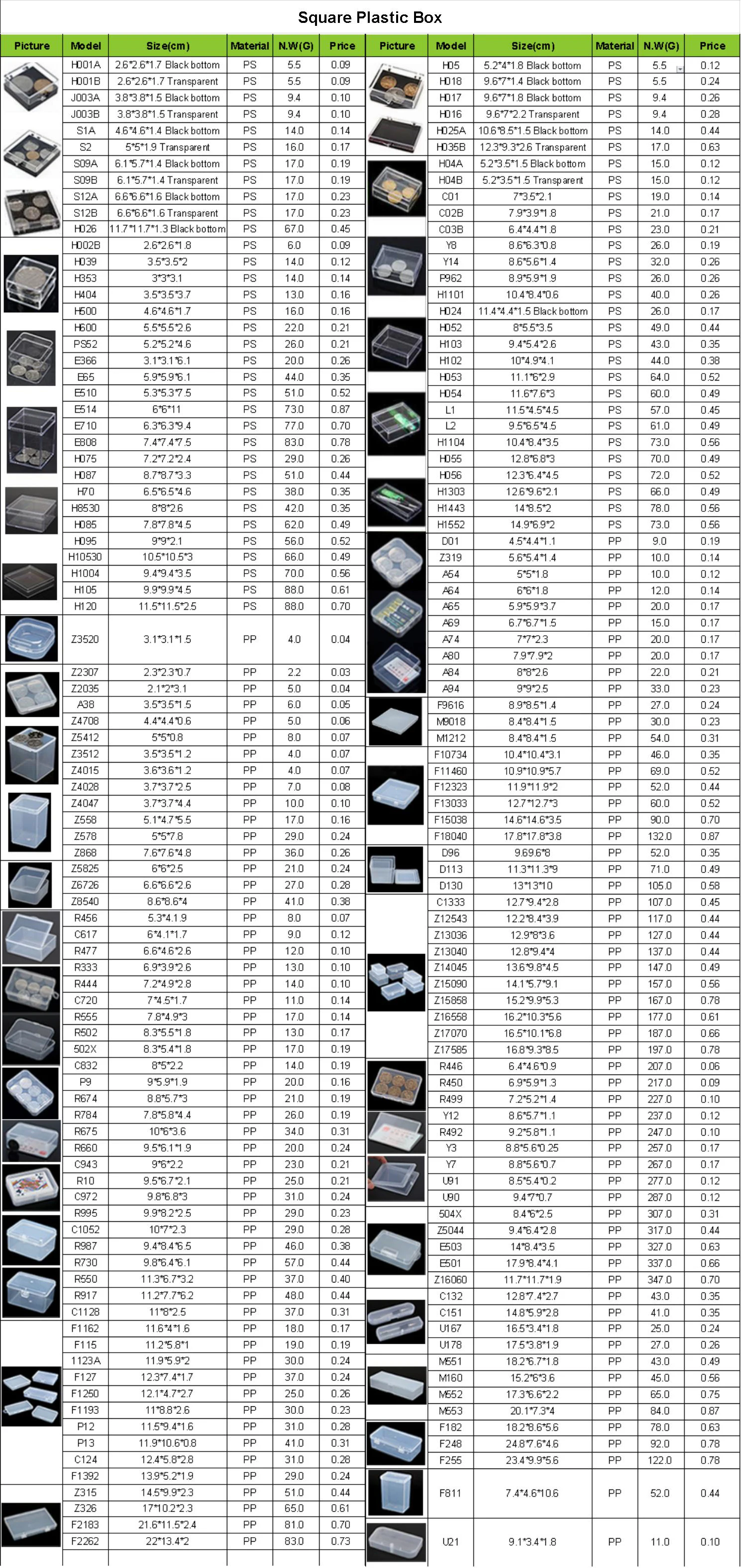
Task: Select the box picture beside model D113
Action: (396, 869)
